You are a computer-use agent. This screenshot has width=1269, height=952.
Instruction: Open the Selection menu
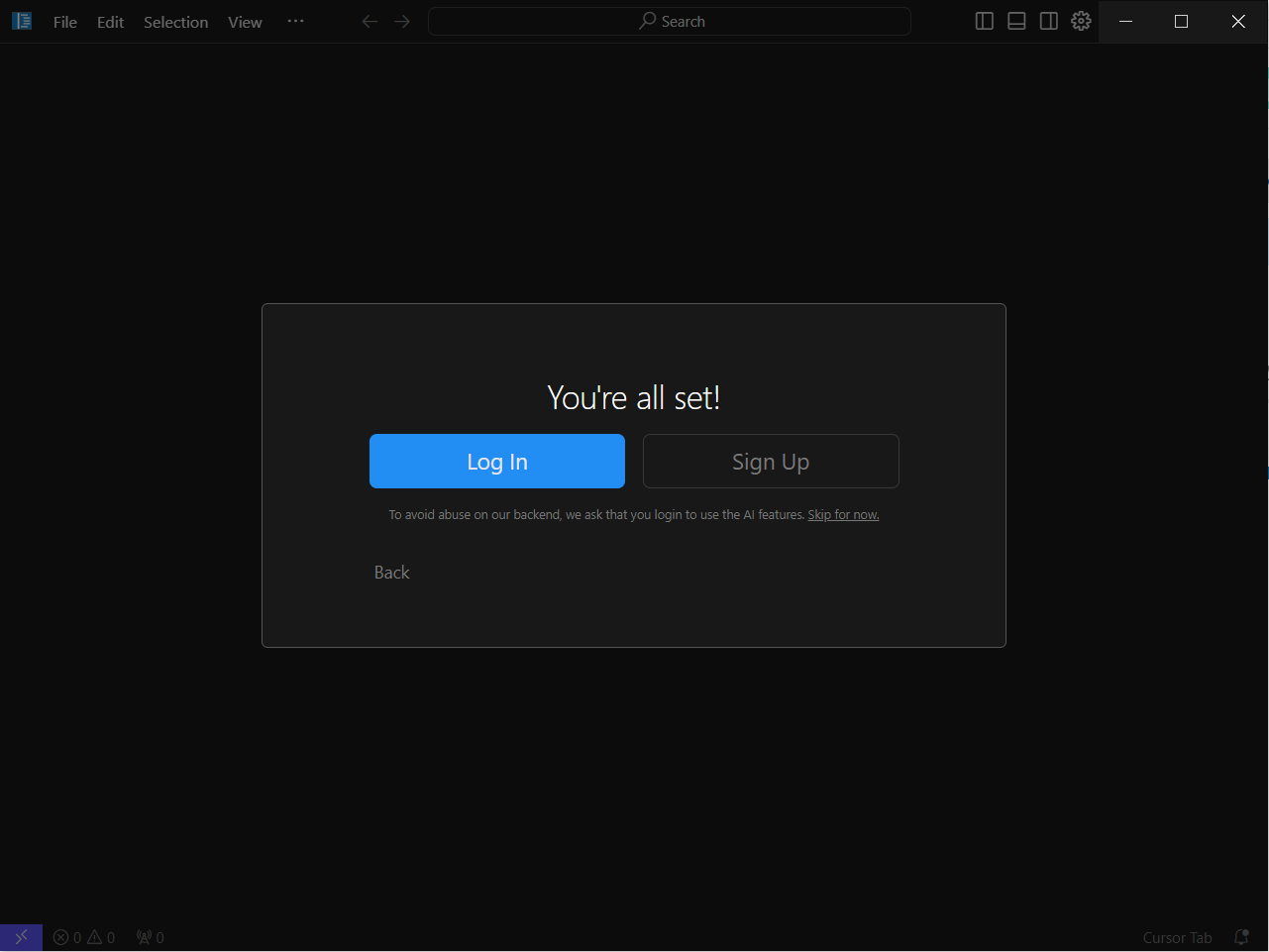tap(175, 22)
